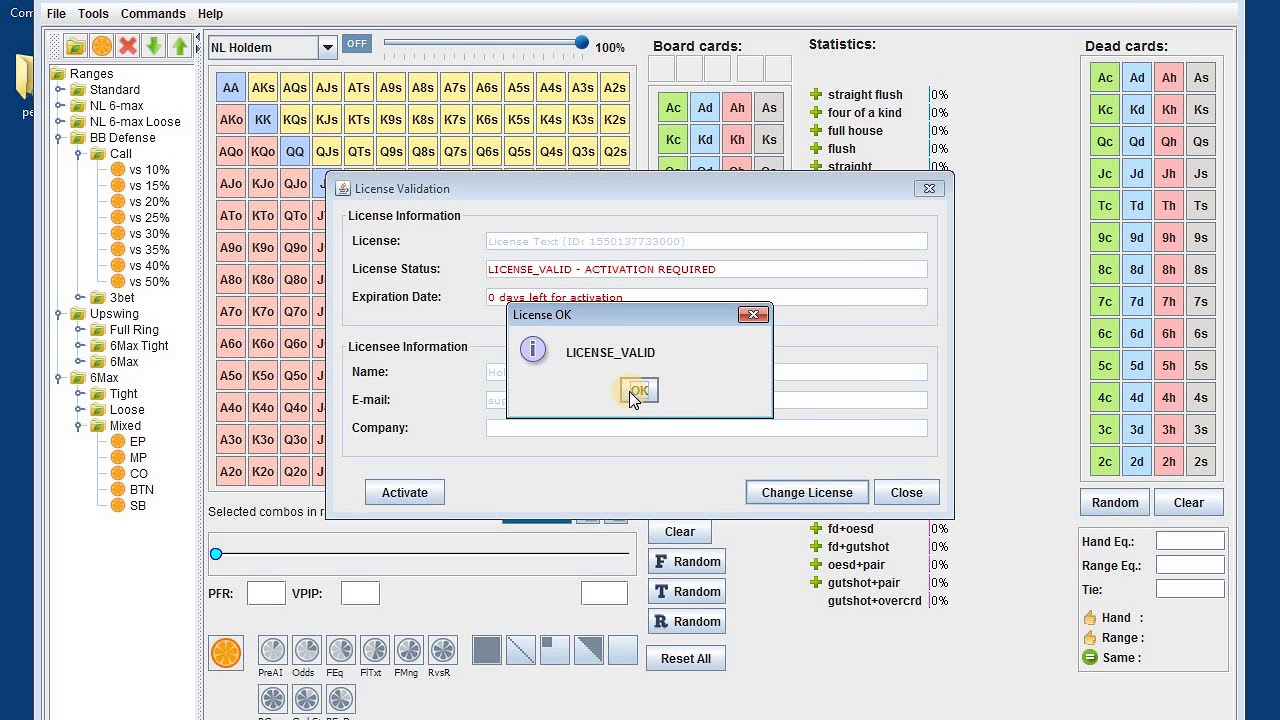
Task: Collapse the Upswing folder
Action: click(x=59, y=314)
